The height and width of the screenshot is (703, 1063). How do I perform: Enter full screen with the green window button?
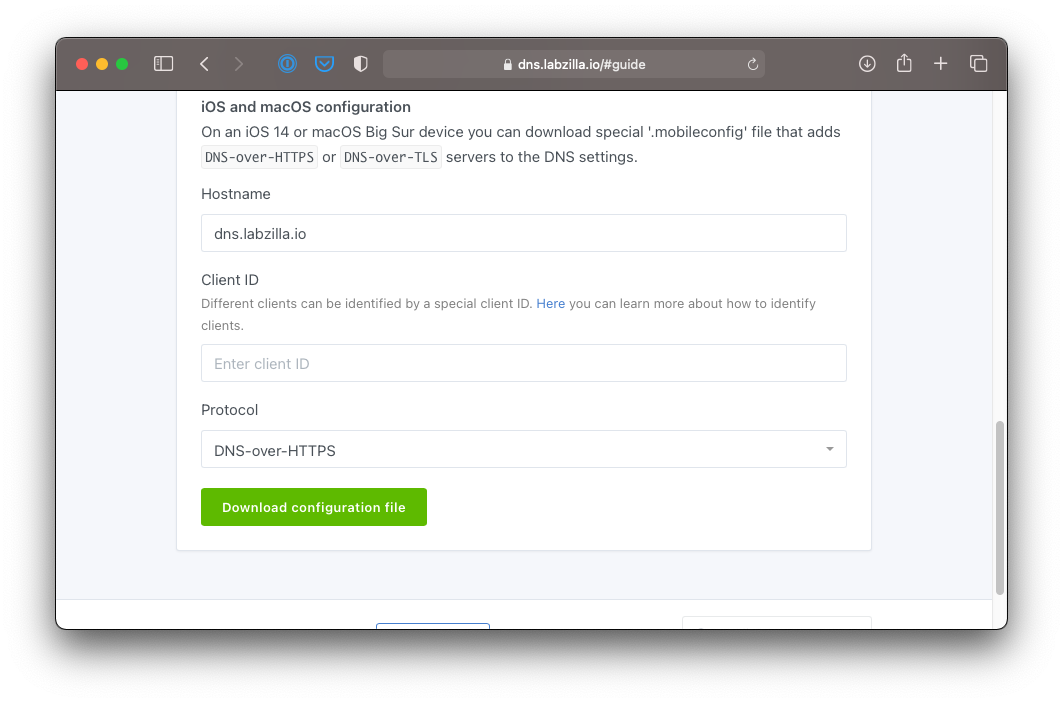click(122, 64)
